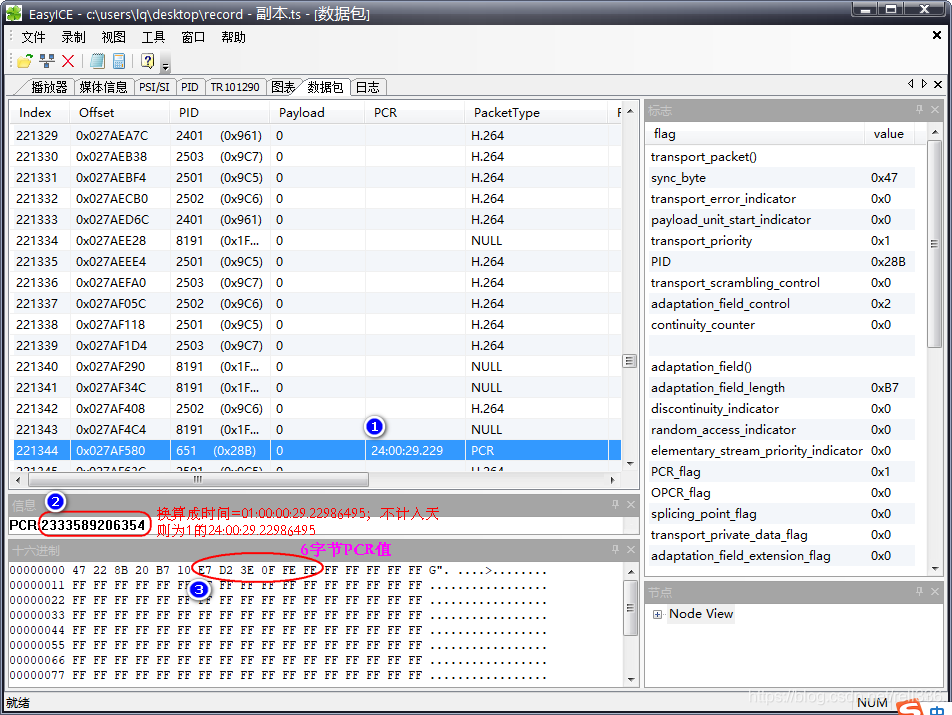This screenshot has height=715, width=952.
Task: Pin the 十六进制 hex panel
Action: [615, 549]
